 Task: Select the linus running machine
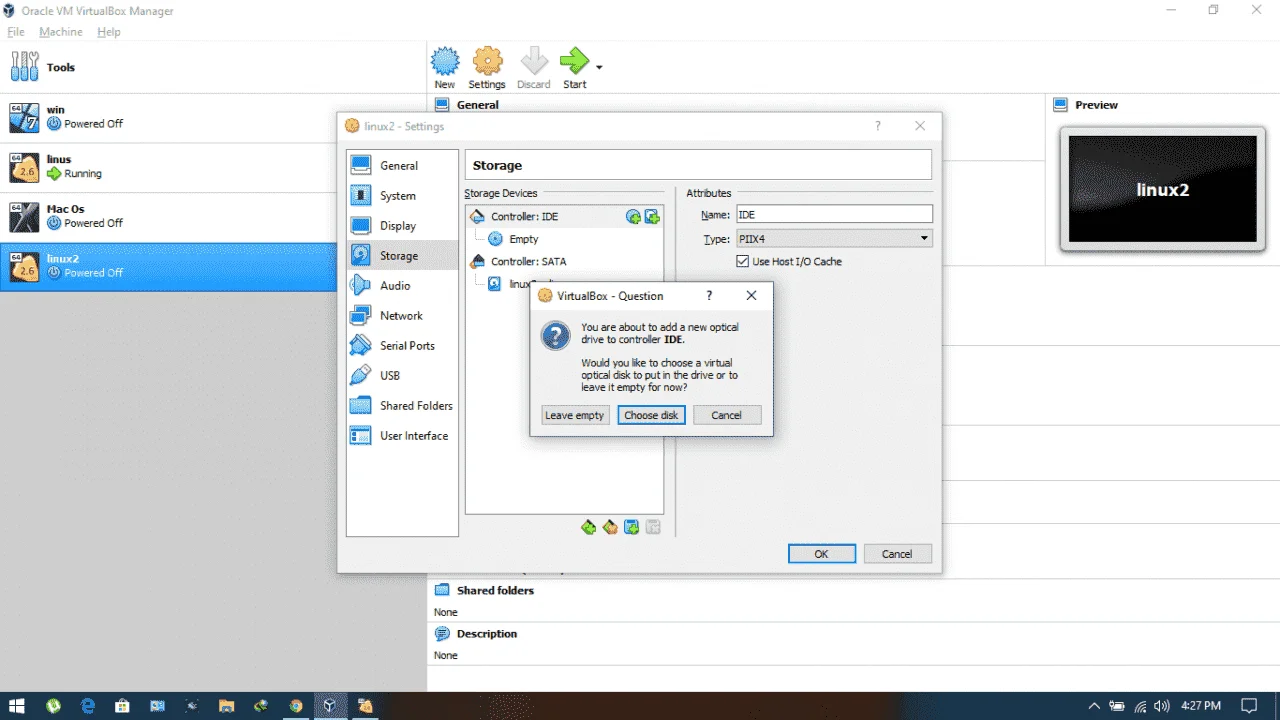pyautogui.click(x=168, y=167)
